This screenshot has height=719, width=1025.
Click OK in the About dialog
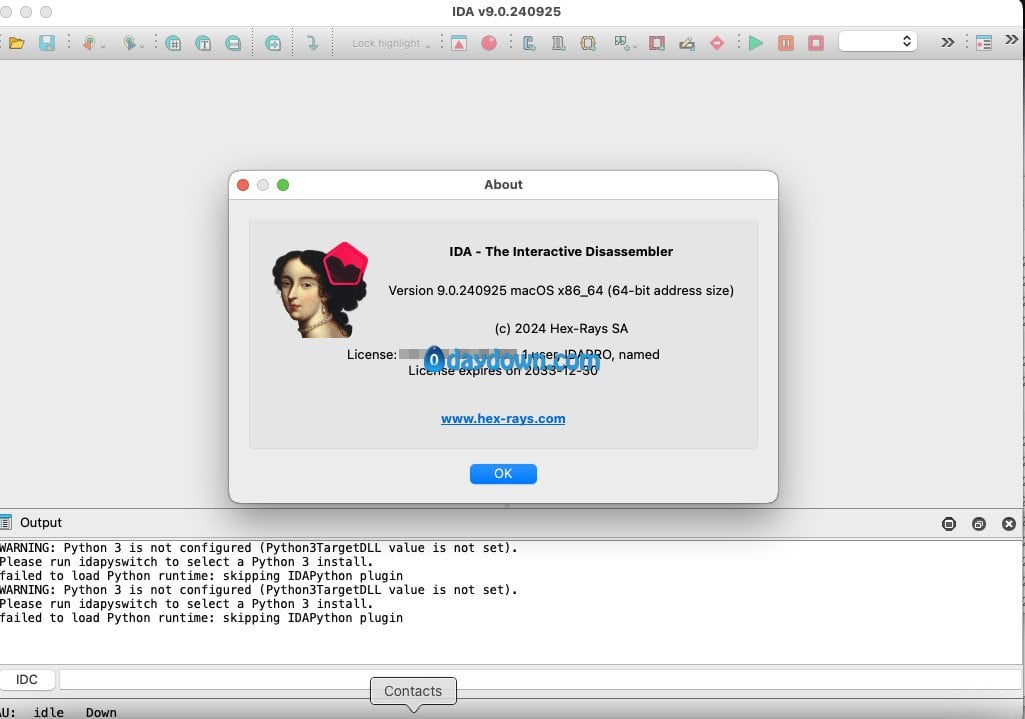[x=503, y=474]
